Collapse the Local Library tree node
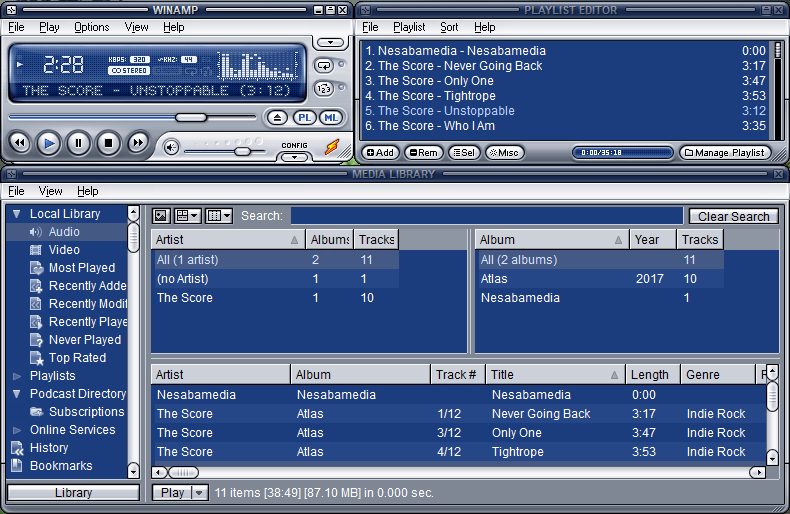This screenshot has height=514, width=790. [16, 214]
